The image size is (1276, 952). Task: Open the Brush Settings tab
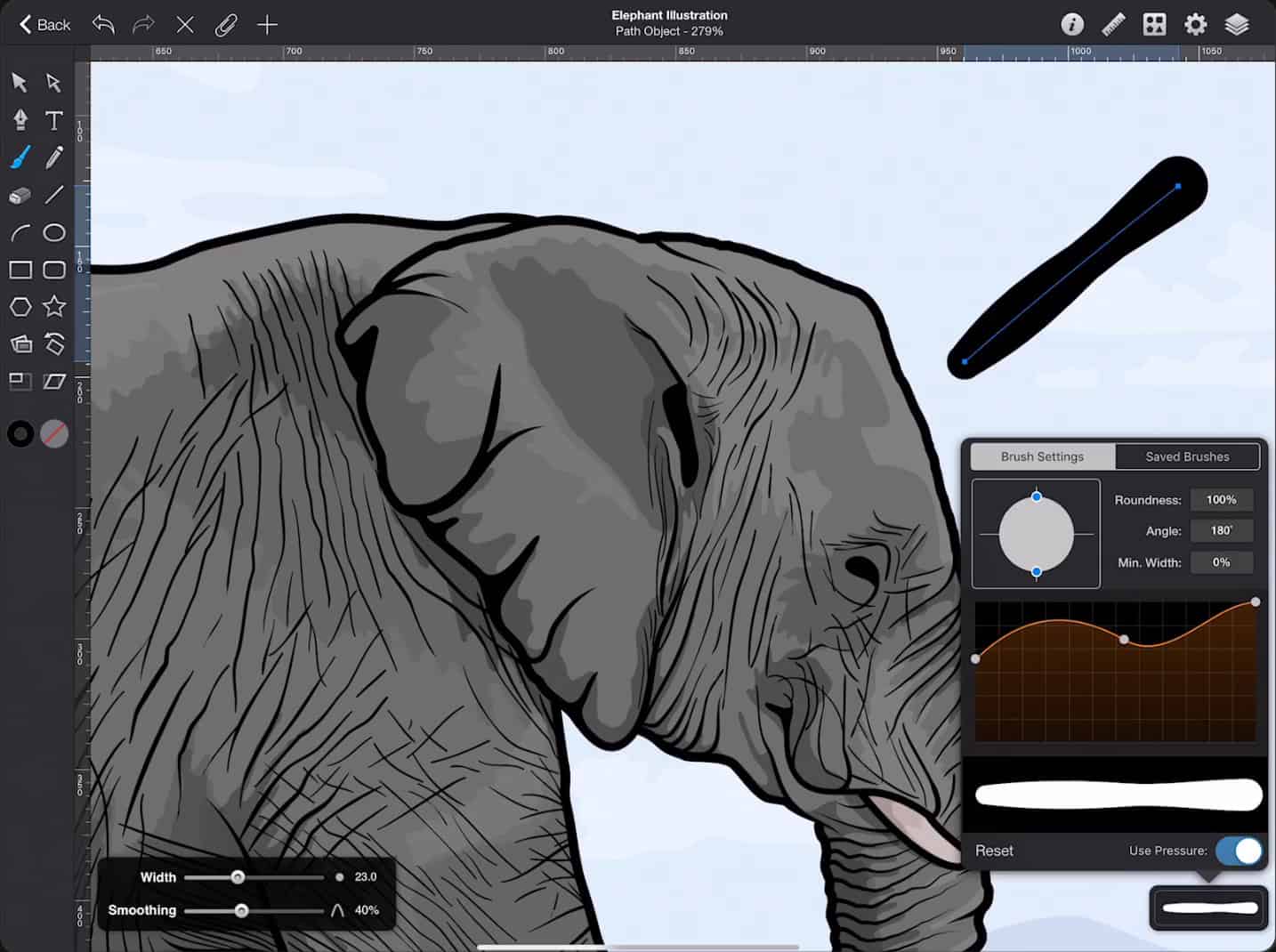coord(1041,456)
